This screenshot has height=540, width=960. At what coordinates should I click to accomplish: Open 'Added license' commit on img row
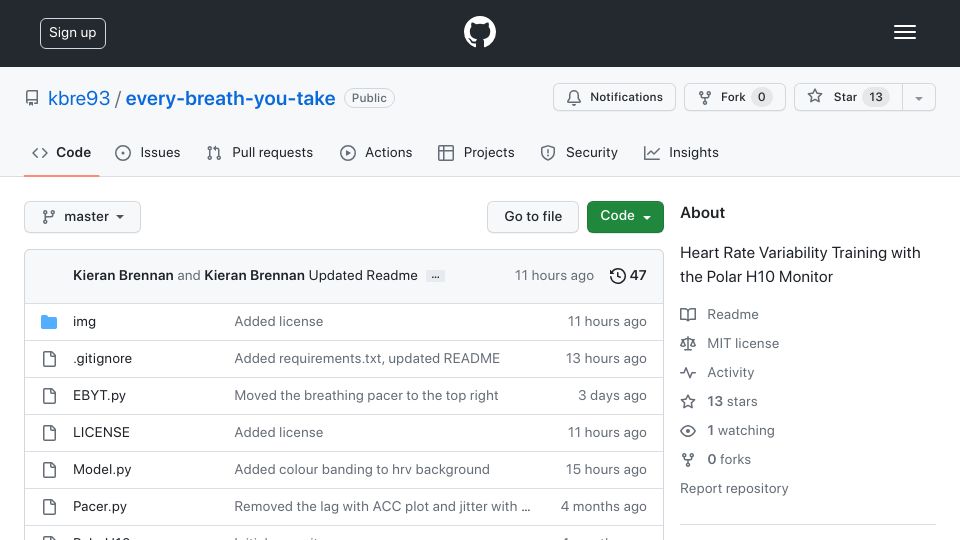click(x=279, y=321)
